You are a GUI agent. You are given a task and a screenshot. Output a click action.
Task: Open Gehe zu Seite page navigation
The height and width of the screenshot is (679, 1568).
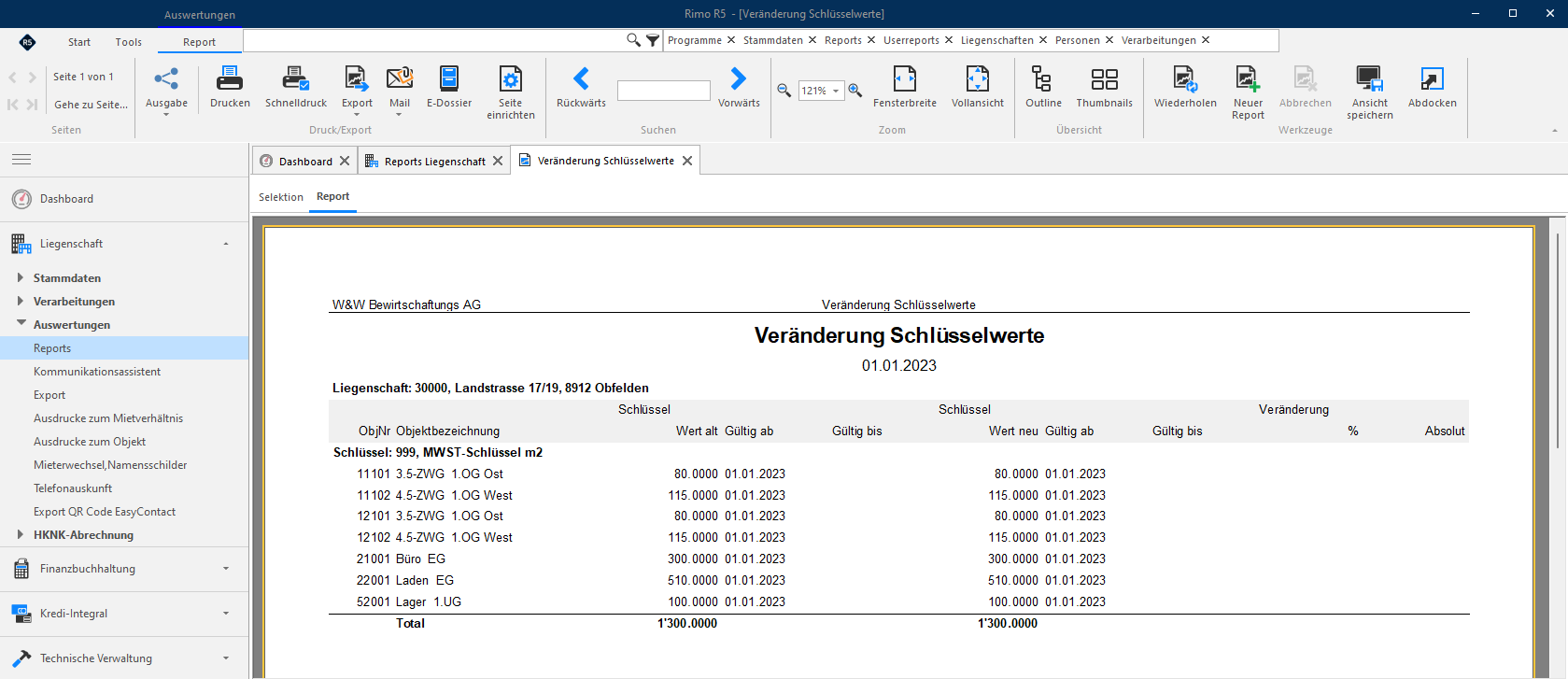(91, 105)
